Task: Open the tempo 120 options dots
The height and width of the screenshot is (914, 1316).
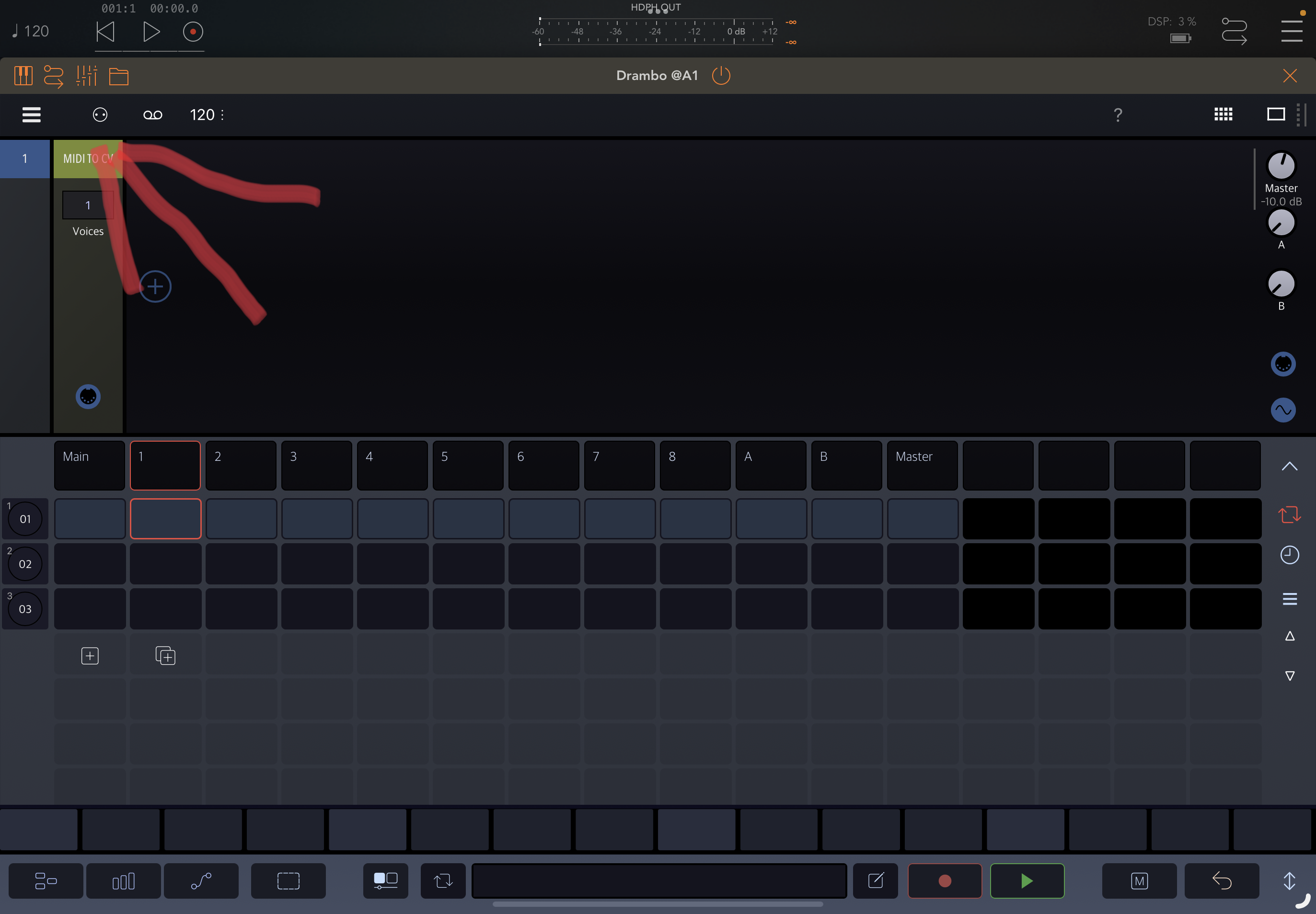Action: [x=222, y=115]
